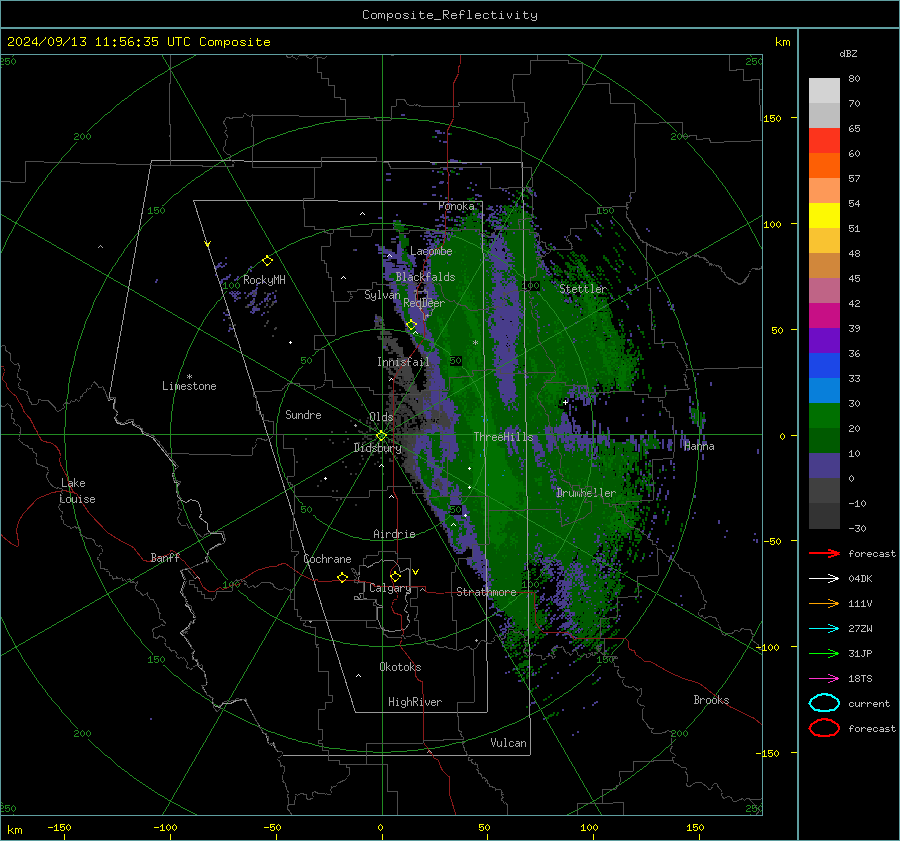This screenshot has height=841, width=900.
Task: Click the -150 bottom axis tick label
Action: coord(59,828)
